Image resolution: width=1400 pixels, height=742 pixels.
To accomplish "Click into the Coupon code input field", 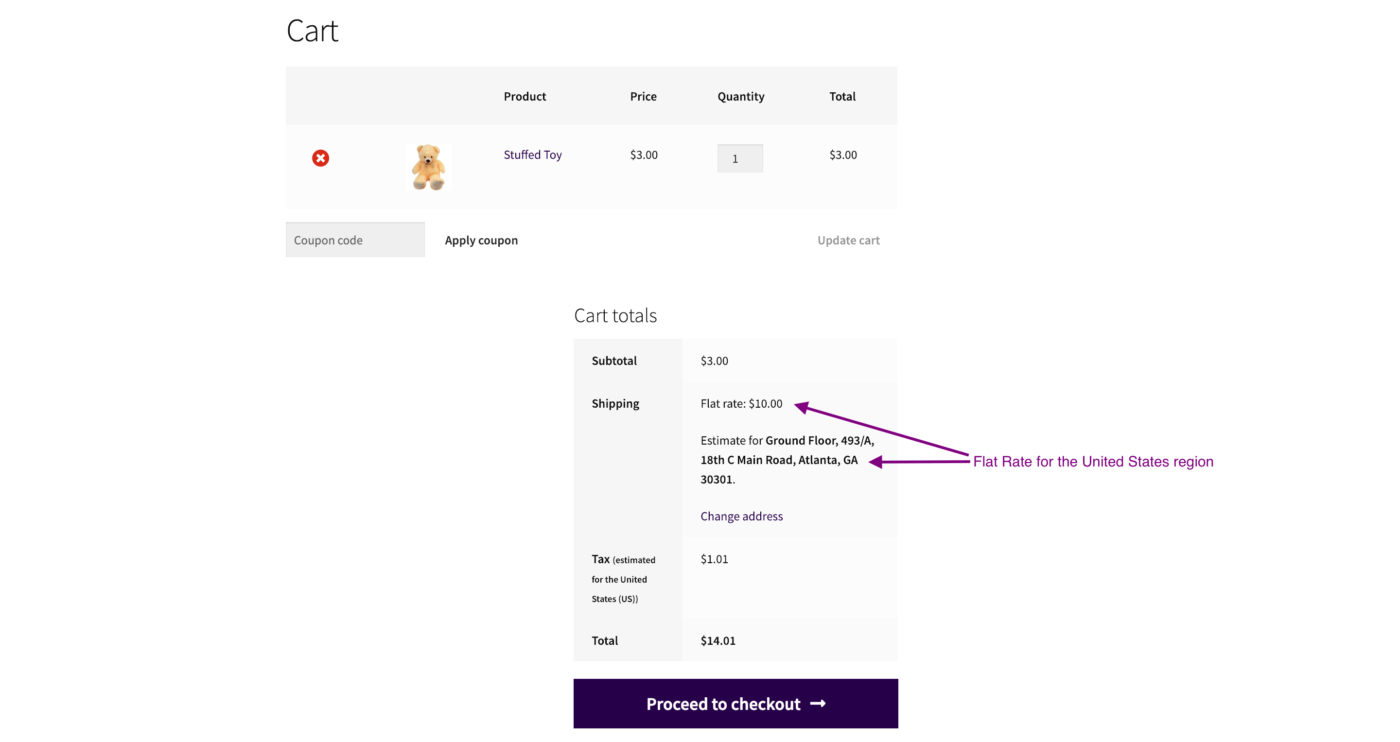I will click(354, 239).
